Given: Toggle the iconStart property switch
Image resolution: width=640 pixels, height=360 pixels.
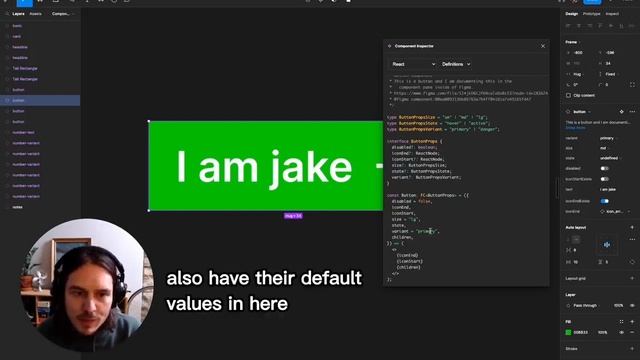Looking at the screenshot, I should 604,179.
